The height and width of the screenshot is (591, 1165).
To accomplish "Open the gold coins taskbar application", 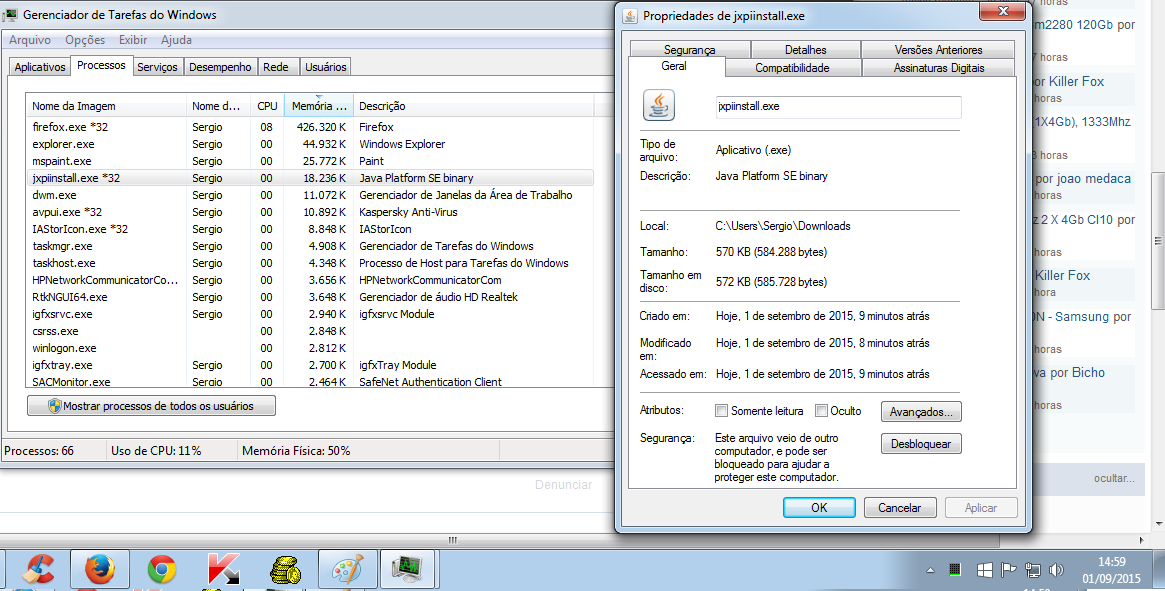I will 285,570.
